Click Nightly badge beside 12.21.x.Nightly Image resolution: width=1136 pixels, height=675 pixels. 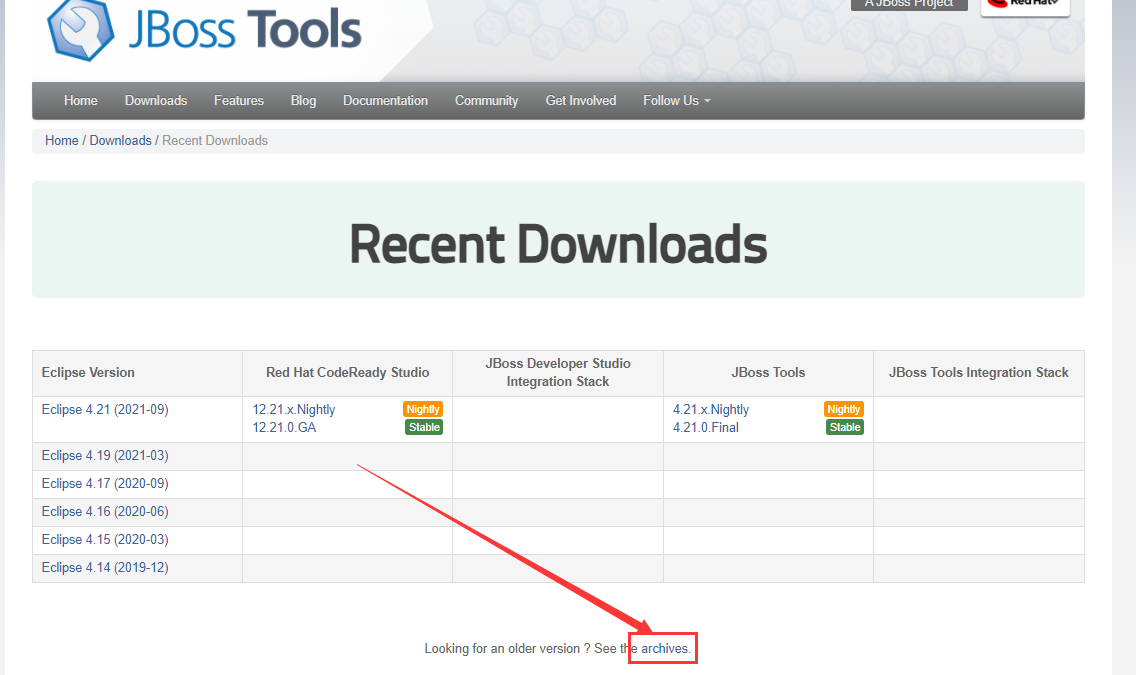click(x=423, y=409)
